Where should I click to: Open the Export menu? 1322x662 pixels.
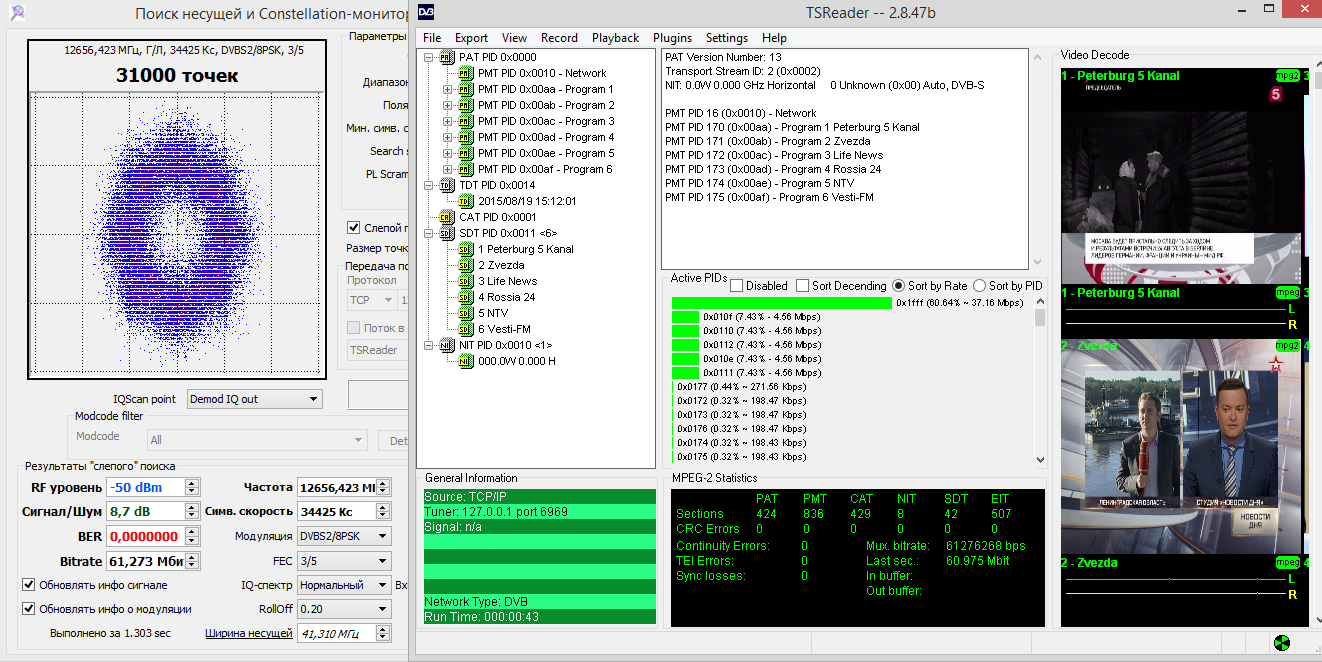click(472, 38)
